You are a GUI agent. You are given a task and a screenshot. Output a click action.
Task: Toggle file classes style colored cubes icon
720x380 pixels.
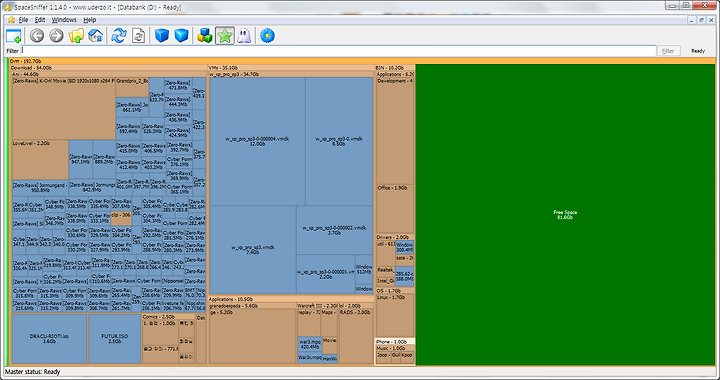click(205, 36)
